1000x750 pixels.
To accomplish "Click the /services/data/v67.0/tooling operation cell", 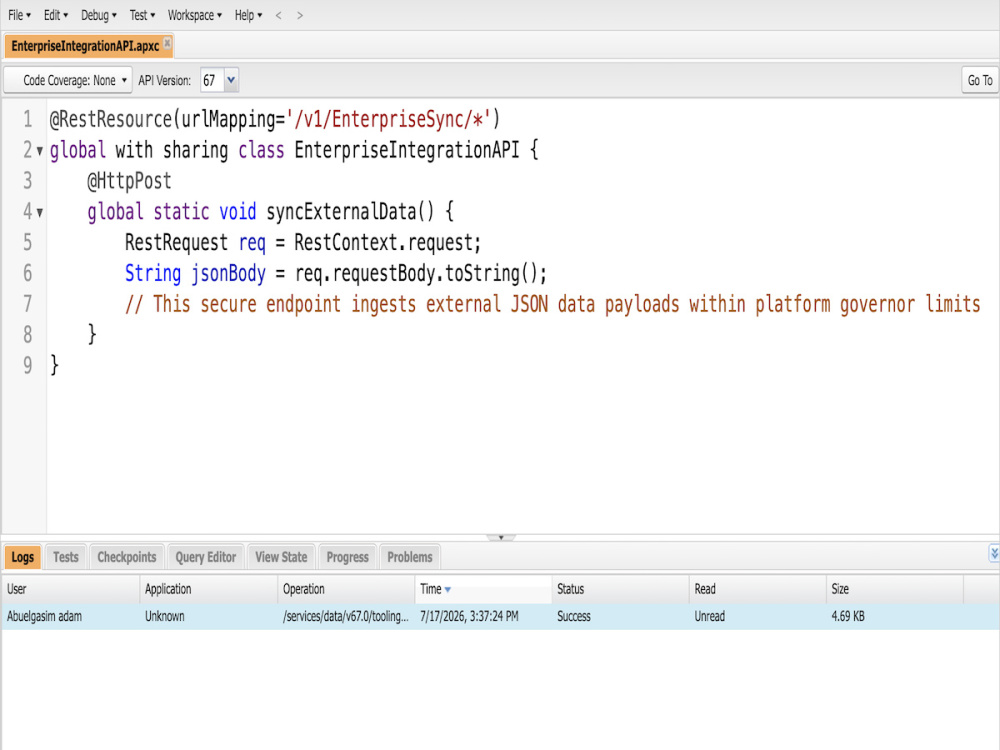I will click(346, 616).
